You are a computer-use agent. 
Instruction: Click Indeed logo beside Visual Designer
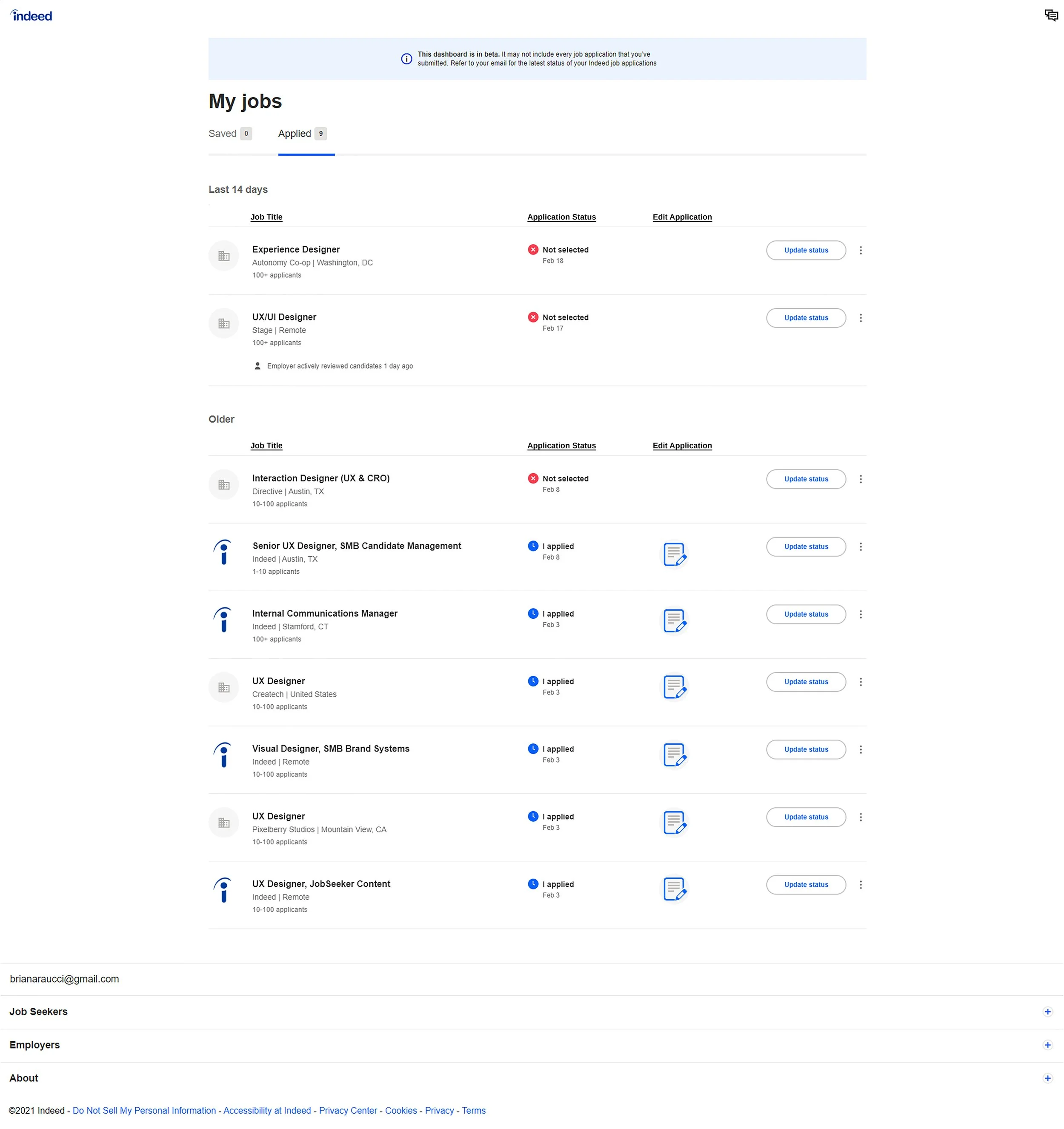click(223, 755)
